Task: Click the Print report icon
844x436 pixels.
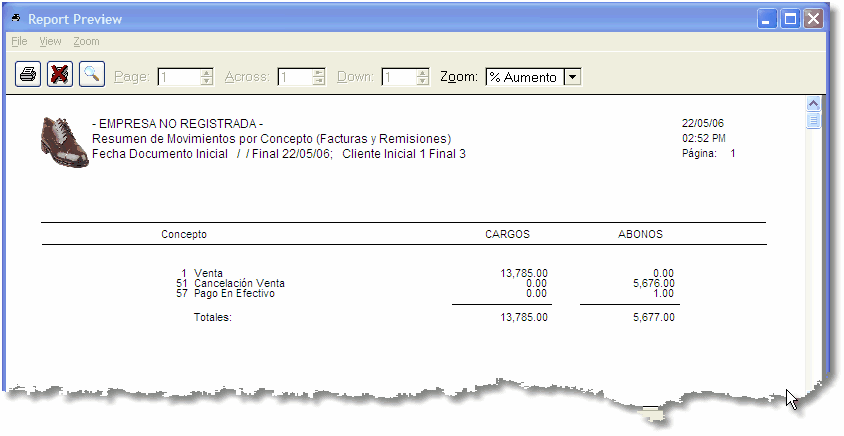Action: tap(29, 75)
